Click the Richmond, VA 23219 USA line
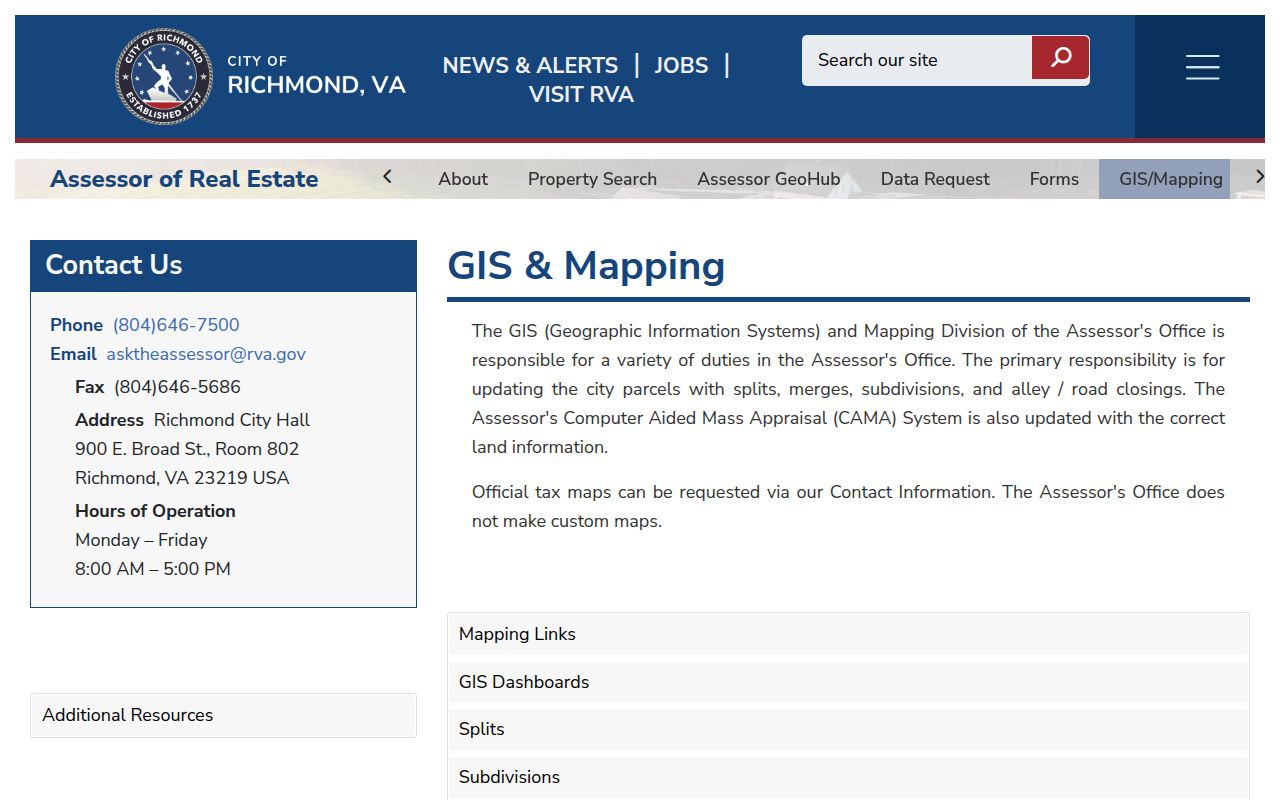This screenshot has height=800, width=1280. (x=182, y=478)
